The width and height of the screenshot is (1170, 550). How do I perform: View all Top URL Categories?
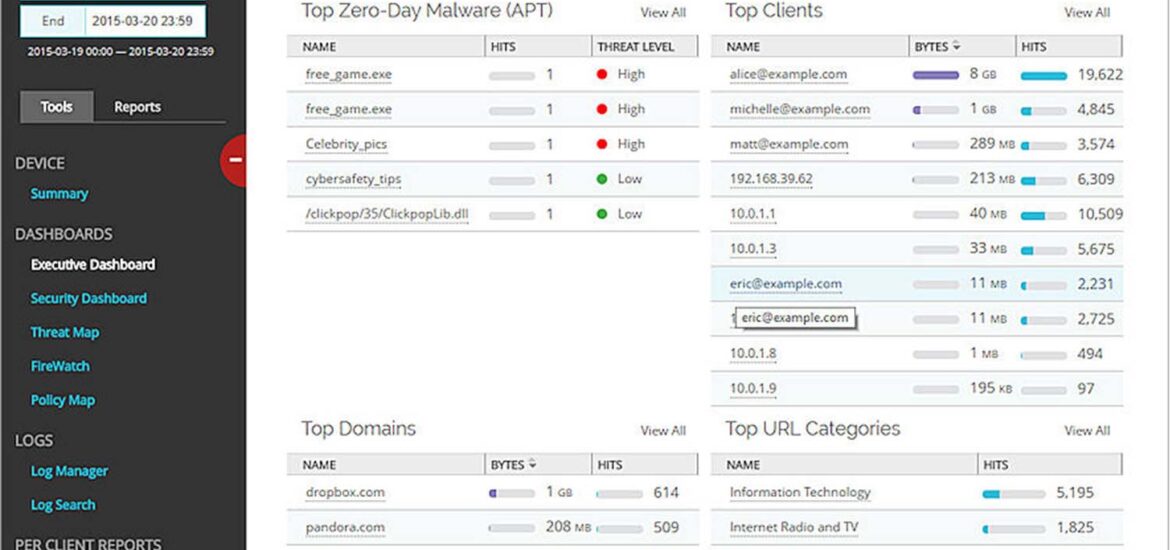coord(1086,431)
